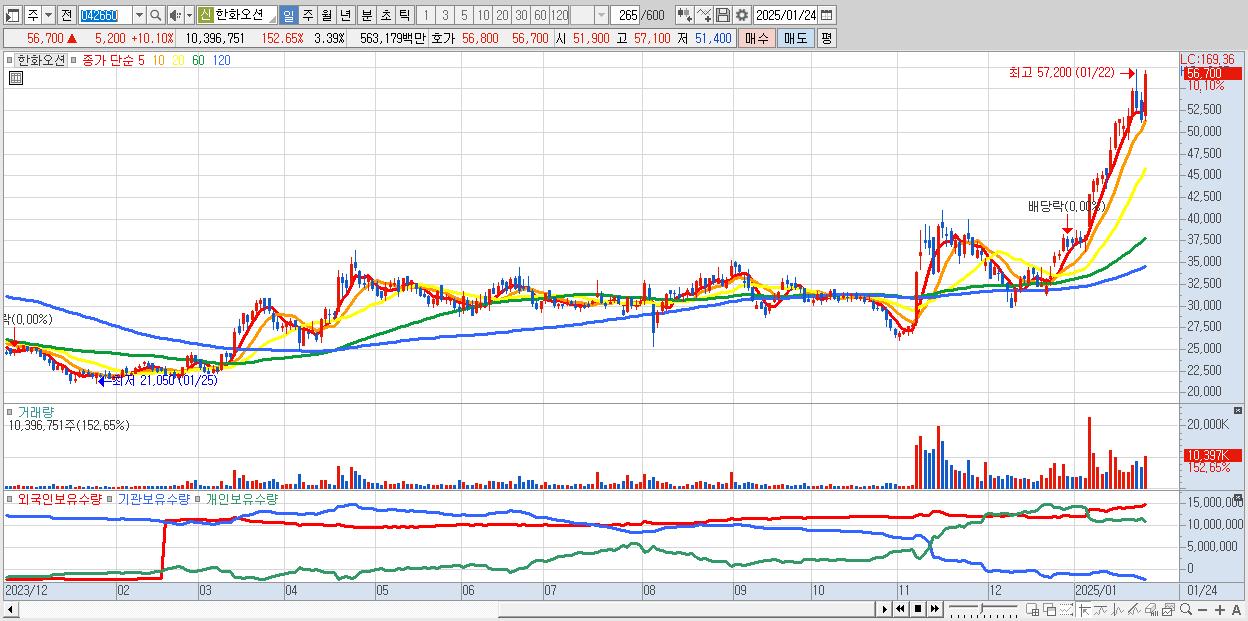This screenshot has width=1248, height=621.
Task: Click the 종가 단순 moving average label
Action: pyautogui.click(x=108, y=60)
